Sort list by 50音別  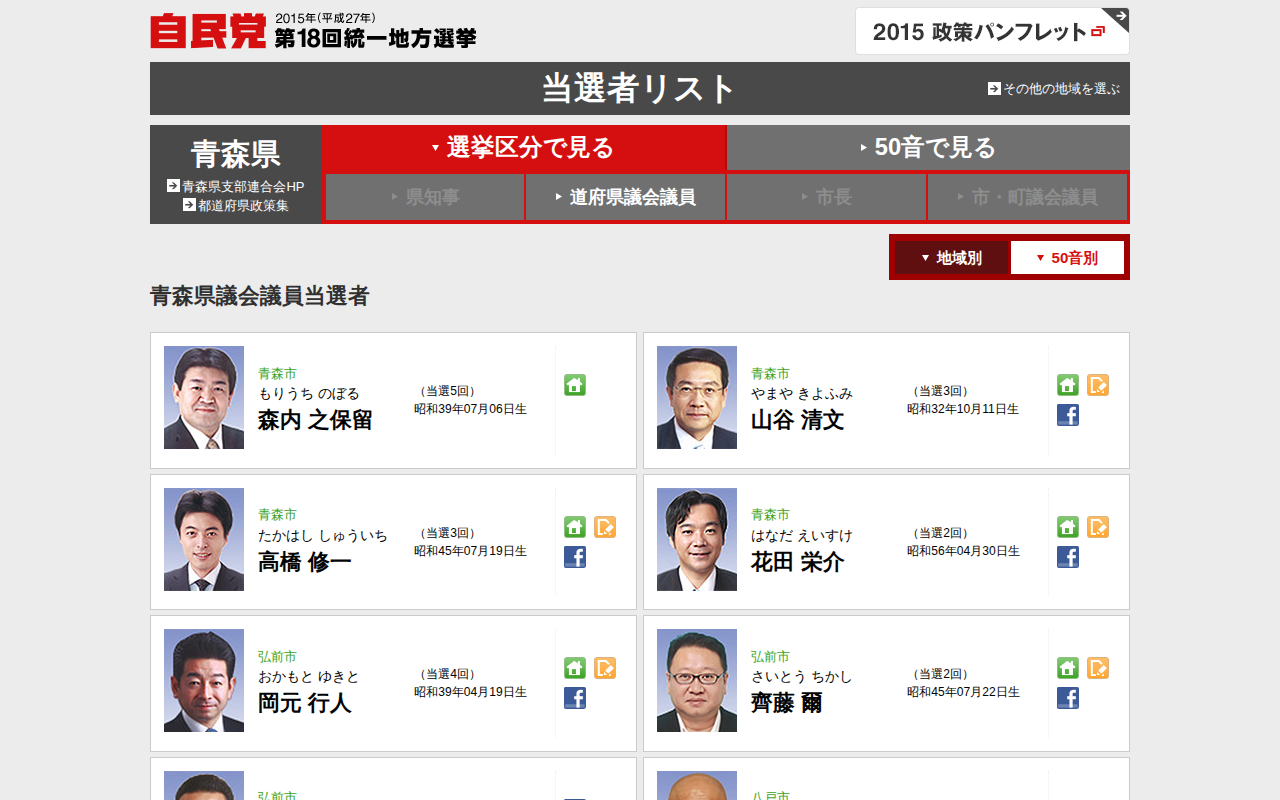click(x=1067, y=258)
